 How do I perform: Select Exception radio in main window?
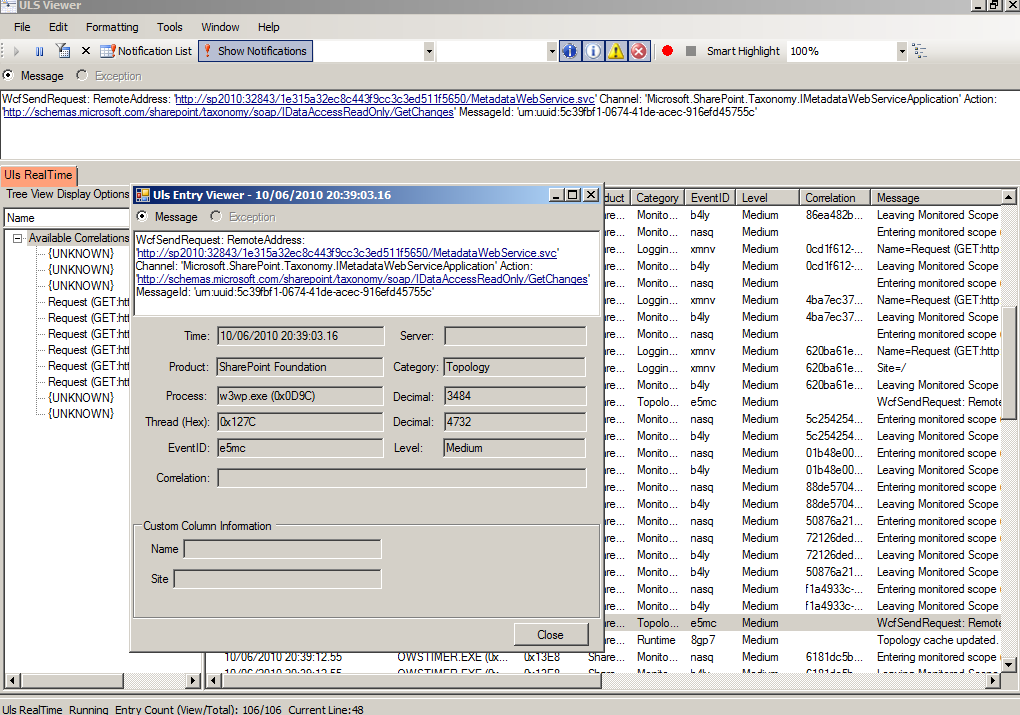tap(81, 75)
